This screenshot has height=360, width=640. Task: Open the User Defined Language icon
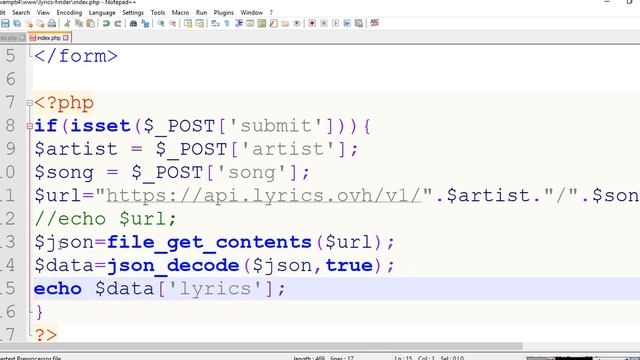click(250, 23)
